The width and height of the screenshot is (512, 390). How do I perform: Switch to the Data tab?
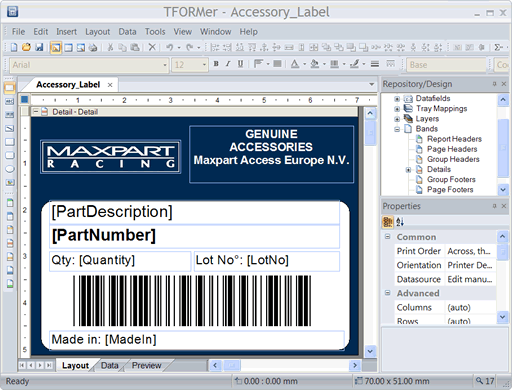tap(110, 365)
